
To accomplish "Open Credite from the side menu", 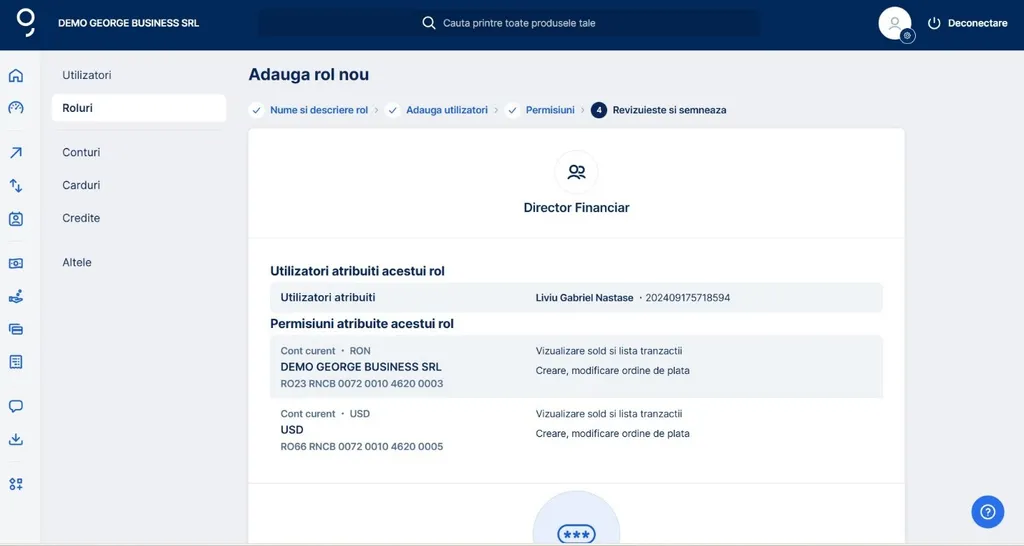I will click(x=81, y=218).
